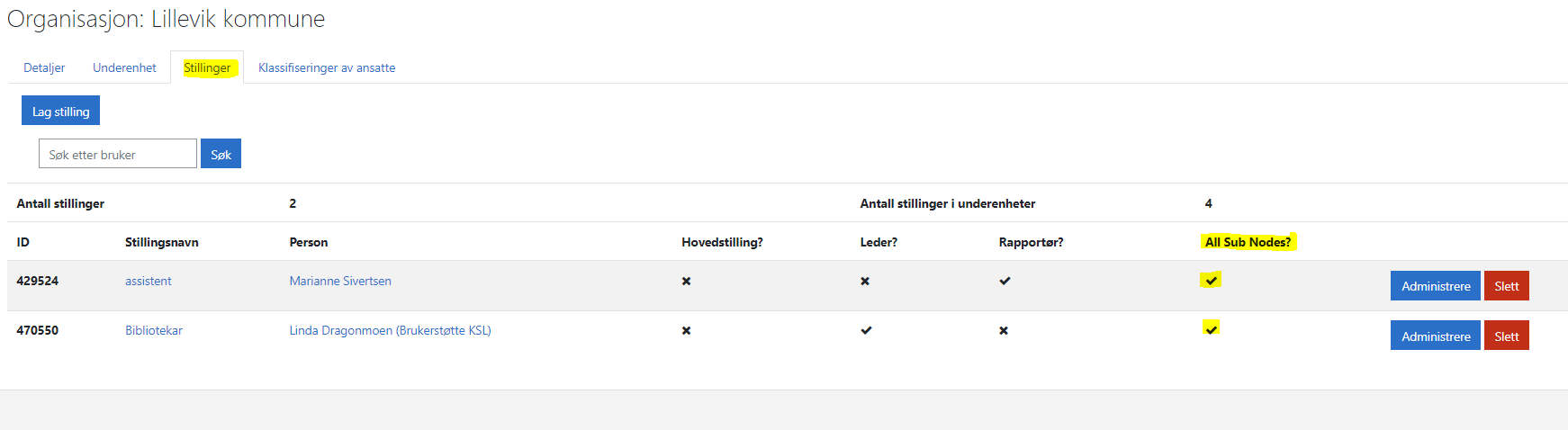The image size is (1568, 430).
Task: Select the Stillinger tab
Action: 207,67
